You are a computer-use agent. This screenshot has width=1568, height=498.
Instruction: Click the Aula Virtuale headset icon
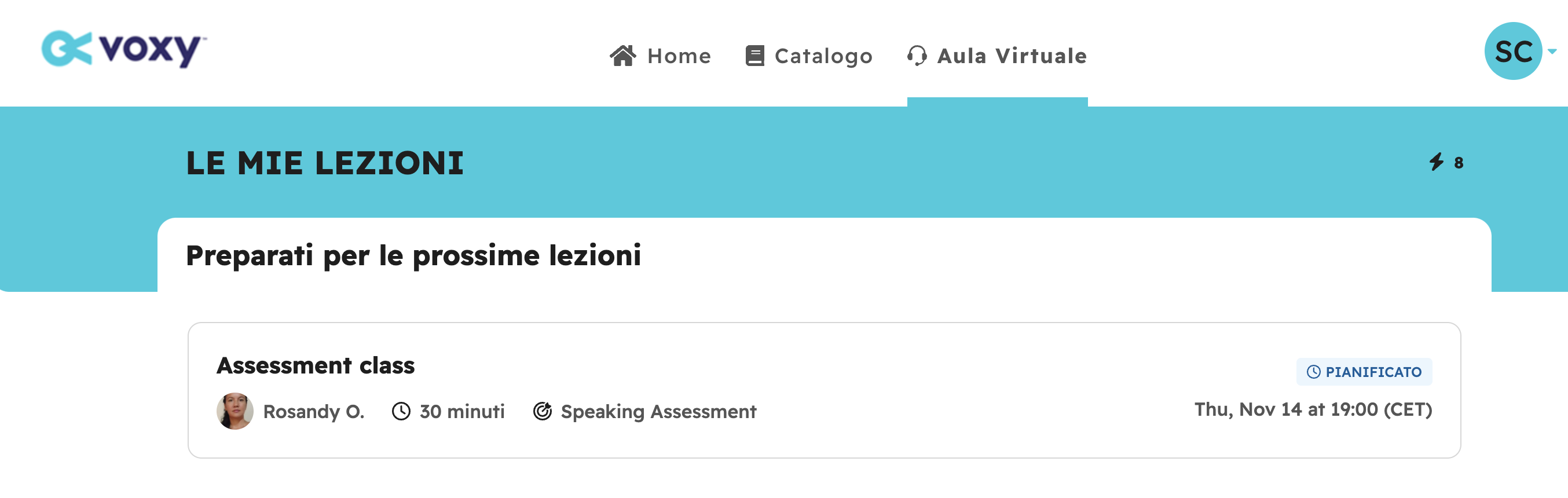point(917,56)
